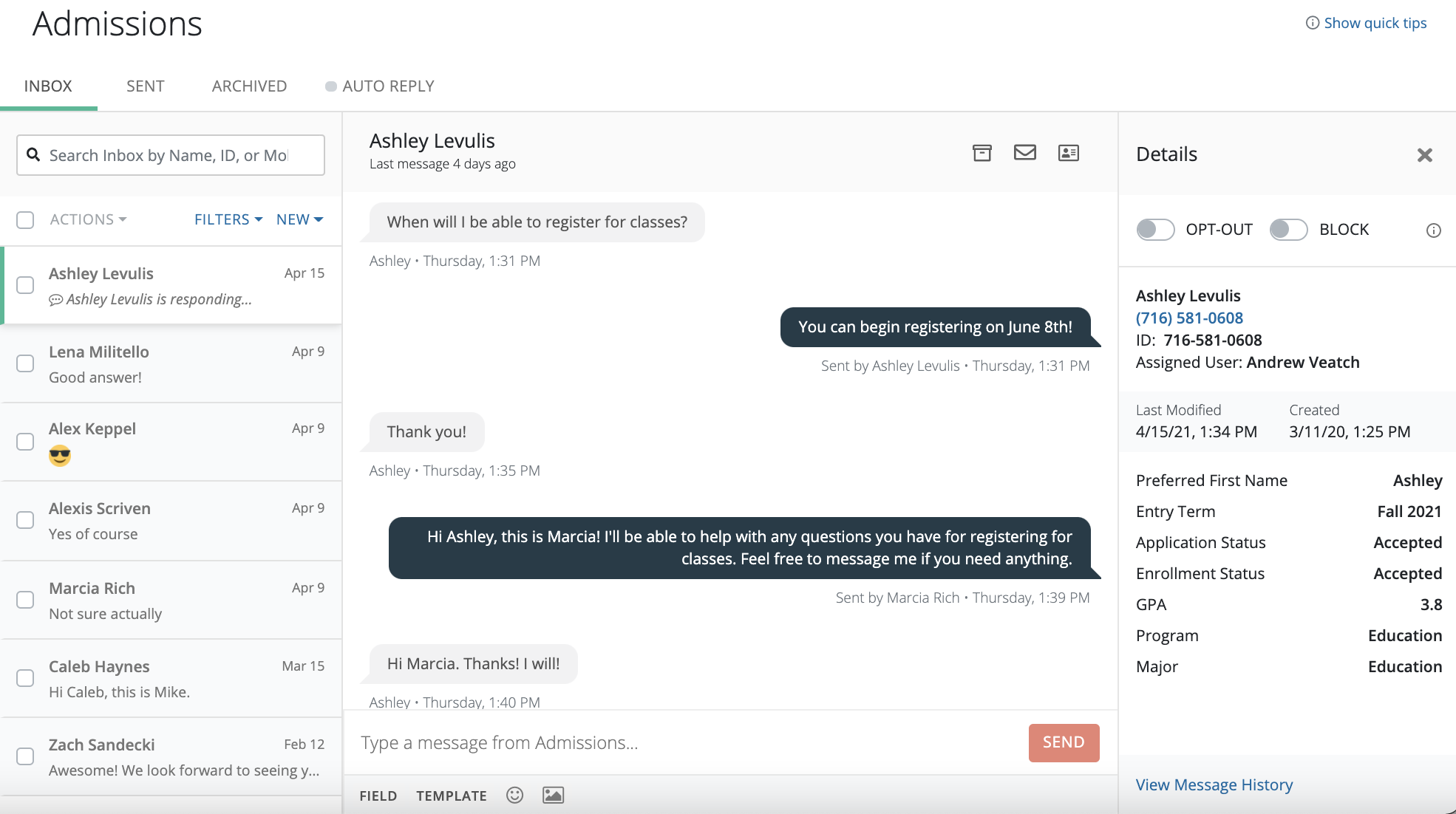Switch to the SENT tab
This screenshot has width=1456, height=814.
click(145, 86)
